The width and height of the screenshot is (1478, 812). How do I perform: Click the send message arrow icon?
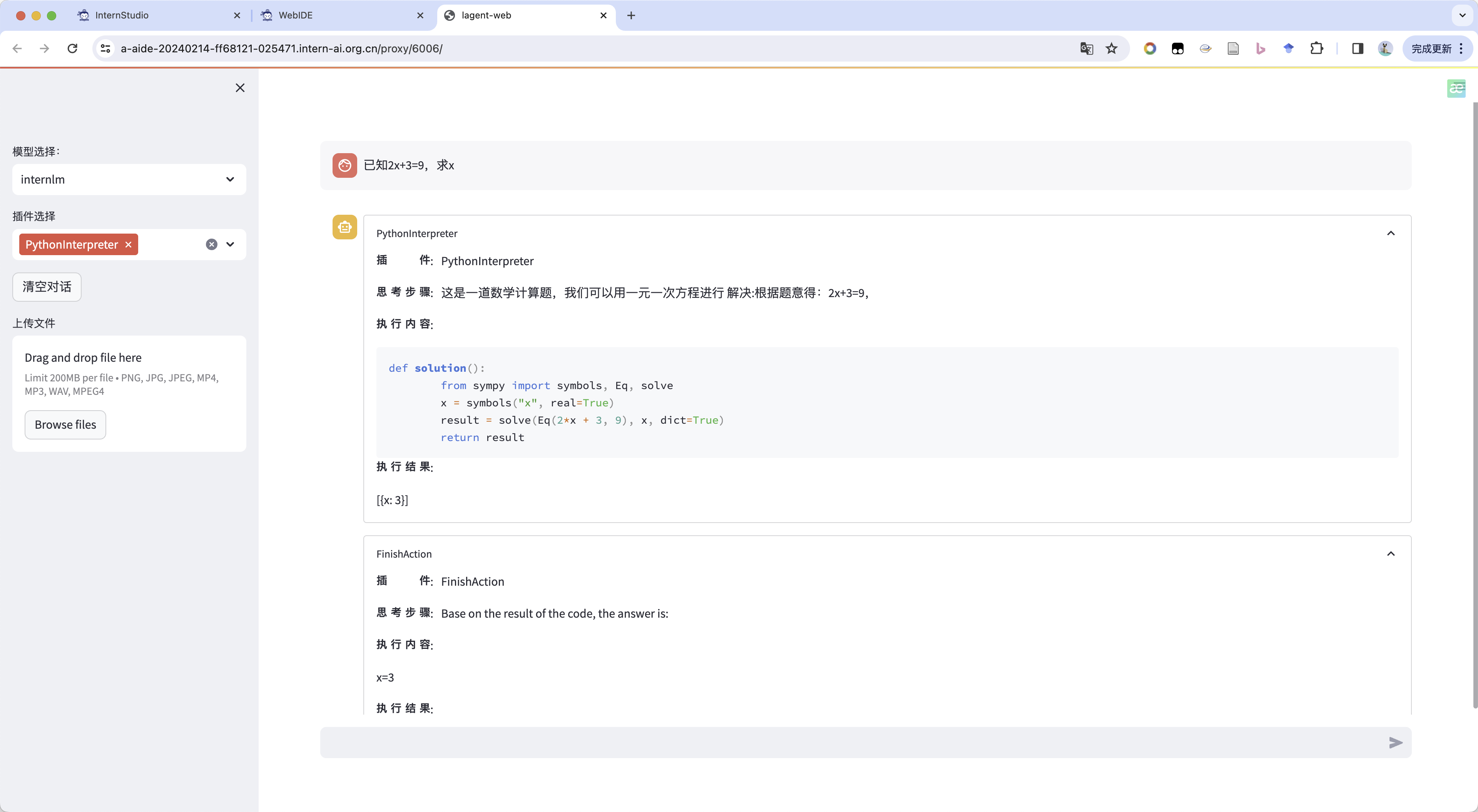click(1395, 743)
